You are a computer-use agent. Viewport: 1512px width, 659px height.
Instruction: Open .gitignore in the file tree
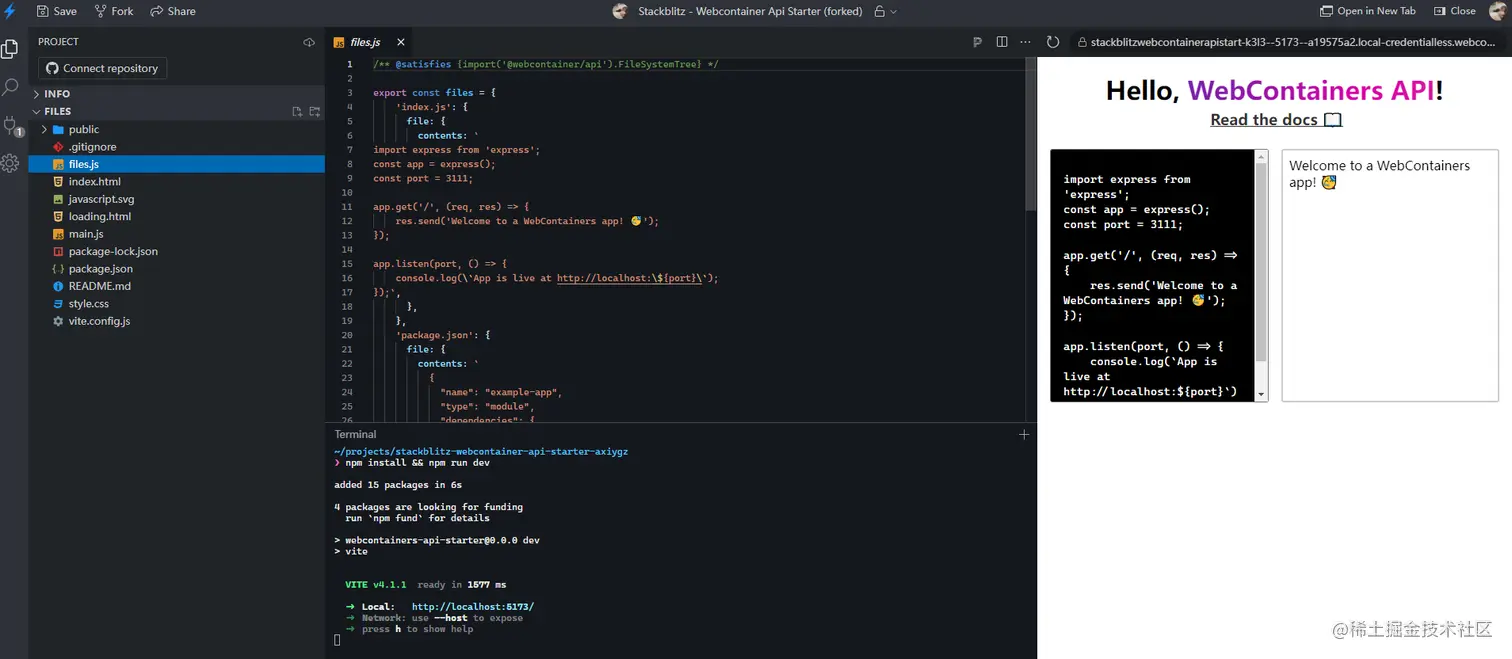click(176, 147)
